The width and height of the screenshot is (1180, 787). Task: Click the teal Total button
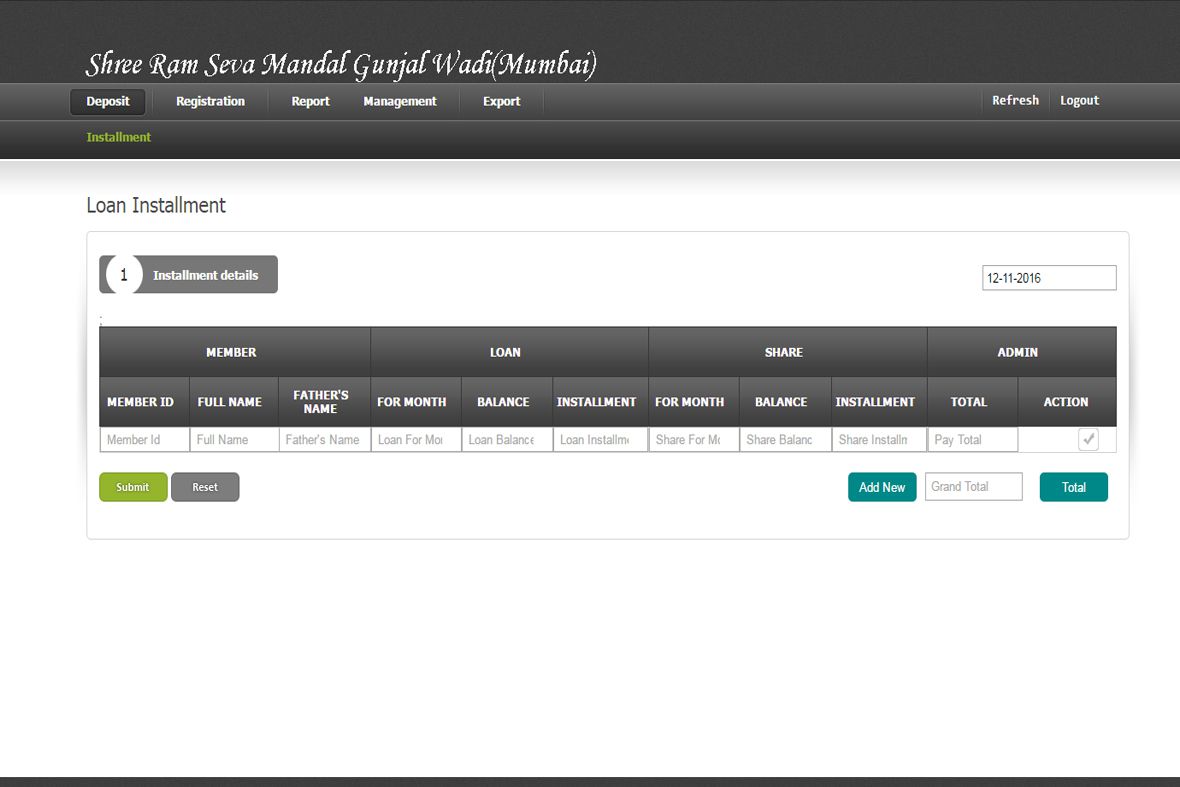click(x=1073, y=487)
